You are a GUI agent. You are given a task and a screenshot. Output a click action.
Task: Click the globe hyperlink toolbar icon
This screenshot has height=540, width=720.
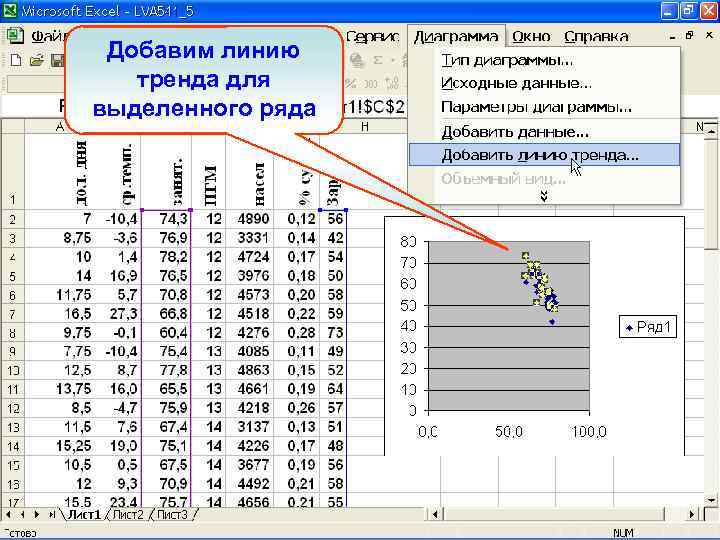pos(357,60)
